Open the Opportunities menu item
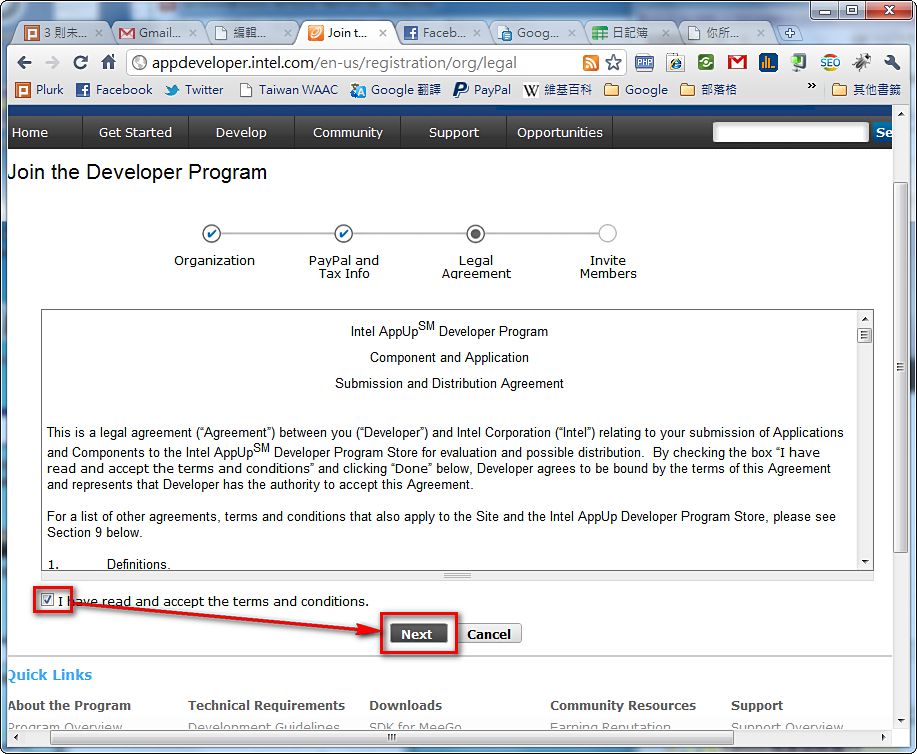 pyautogui.click(x=560, y=132)
